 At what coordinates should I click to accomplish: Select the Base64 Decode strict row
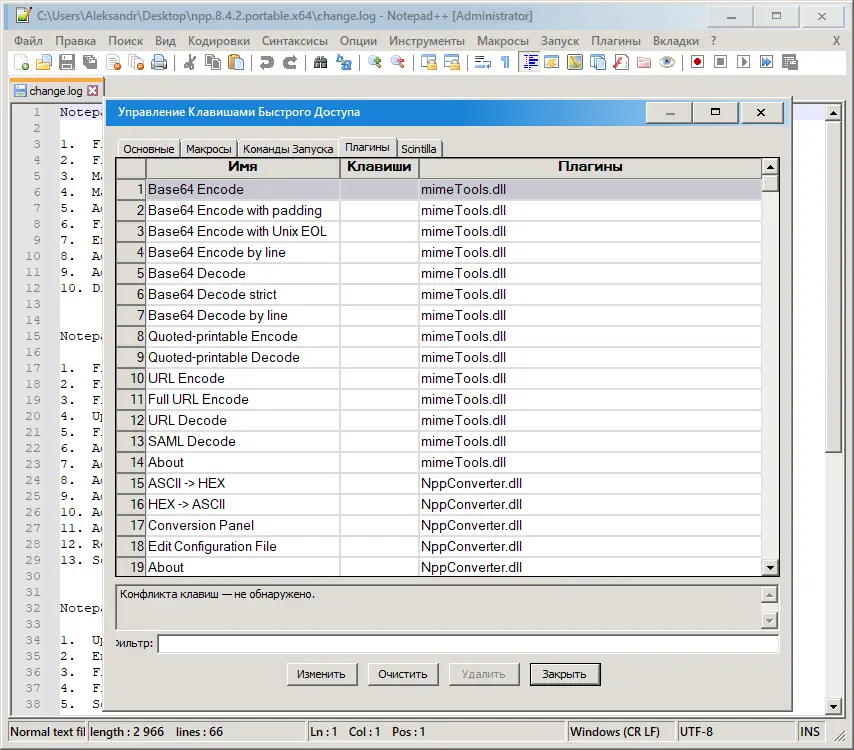[438, 294]
